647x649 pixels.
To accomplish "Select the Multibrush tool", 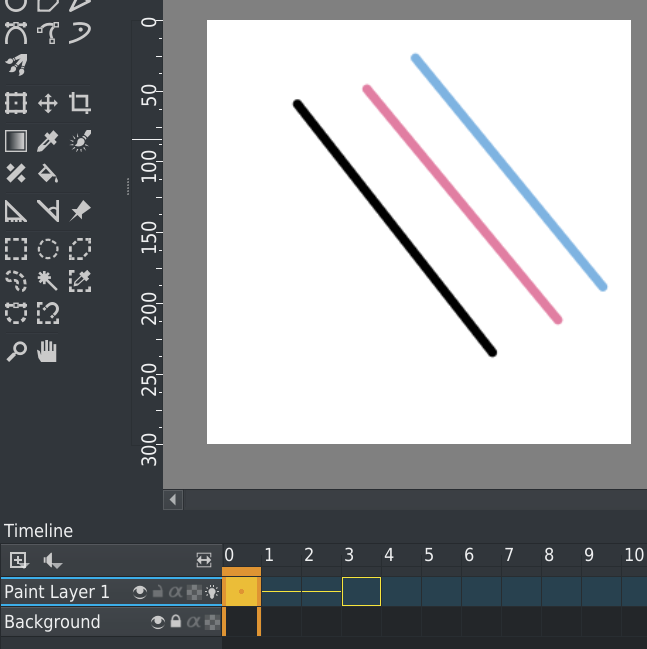I will (16, 65).
